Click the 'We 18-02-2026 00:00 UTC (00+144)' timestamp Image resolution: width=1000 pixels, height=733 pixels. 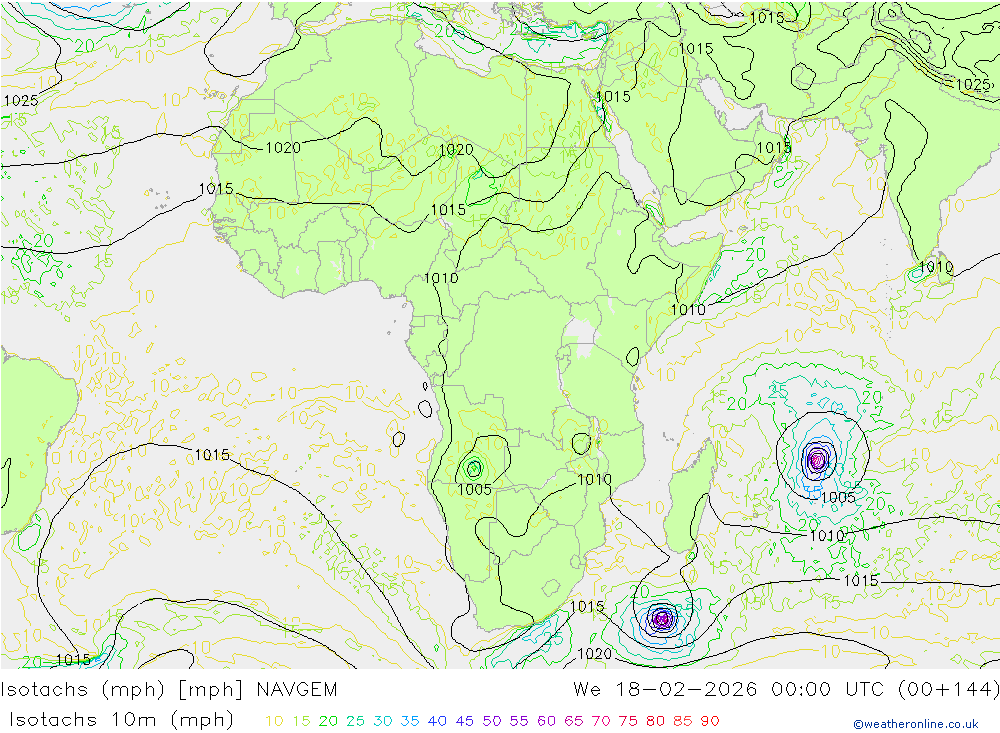point(786,690)
